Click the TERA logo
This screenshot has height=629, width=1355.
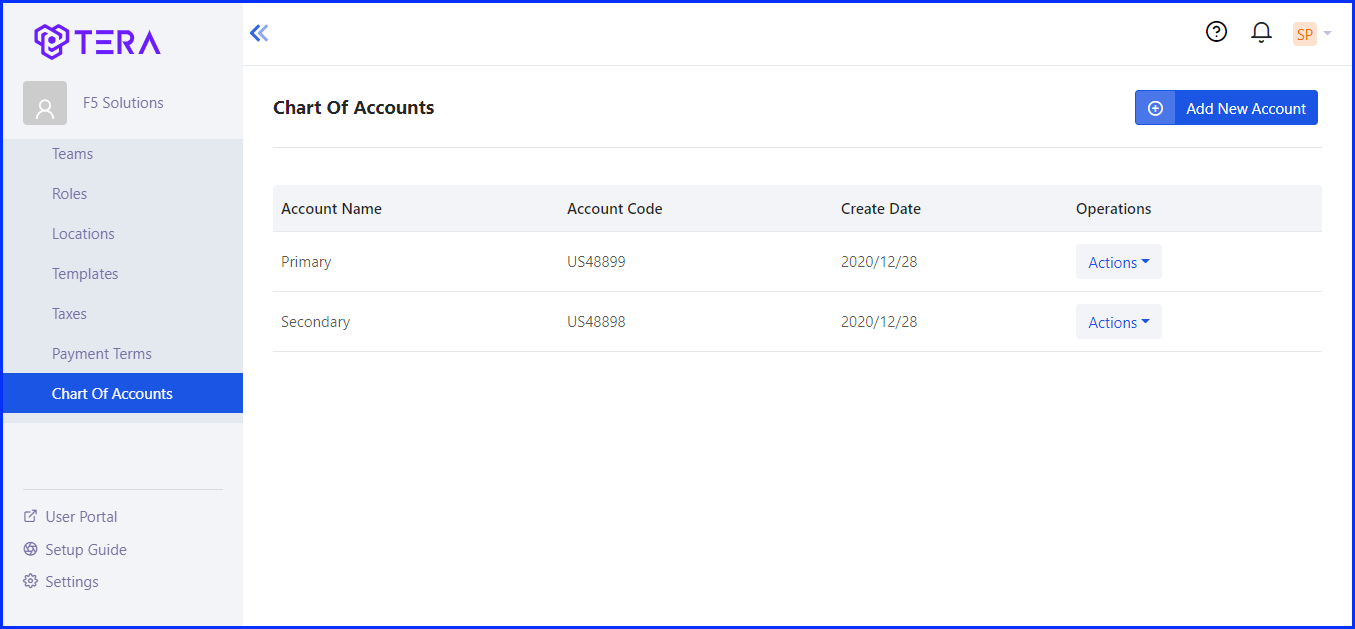97,41
